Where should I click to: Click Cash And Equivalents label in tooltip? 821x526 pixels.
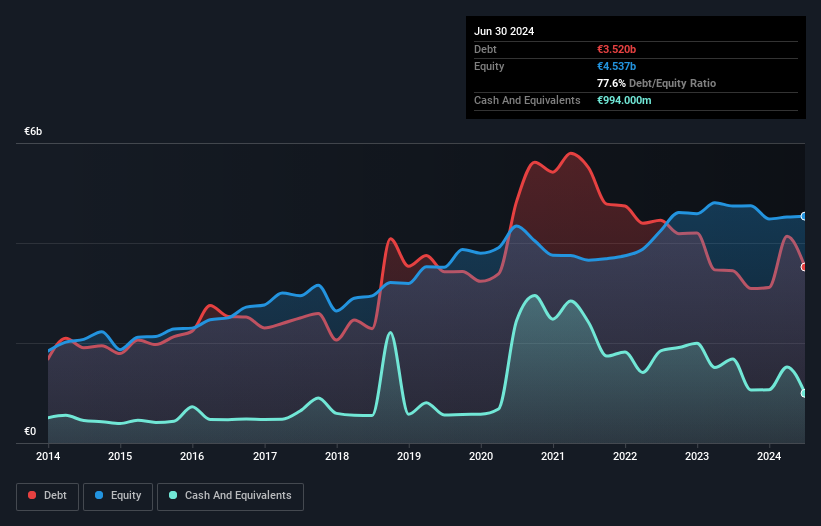click(527, 100)
